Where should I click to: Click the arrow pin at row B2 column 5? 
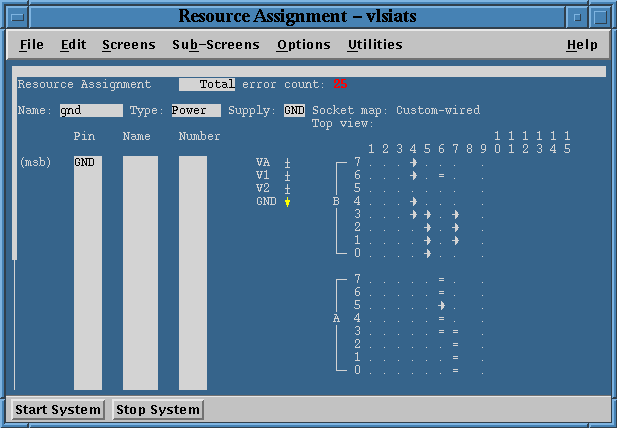(x=427, y=227)
